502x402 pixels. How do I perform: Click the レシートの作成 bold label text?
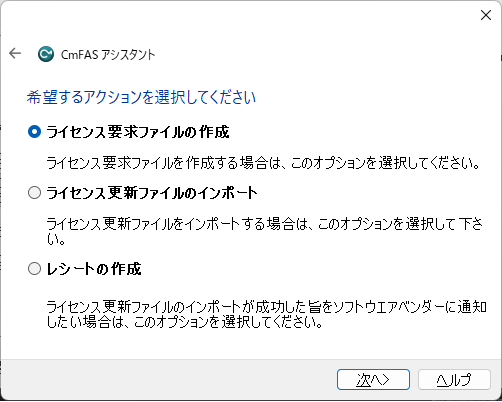pos(94,269)
